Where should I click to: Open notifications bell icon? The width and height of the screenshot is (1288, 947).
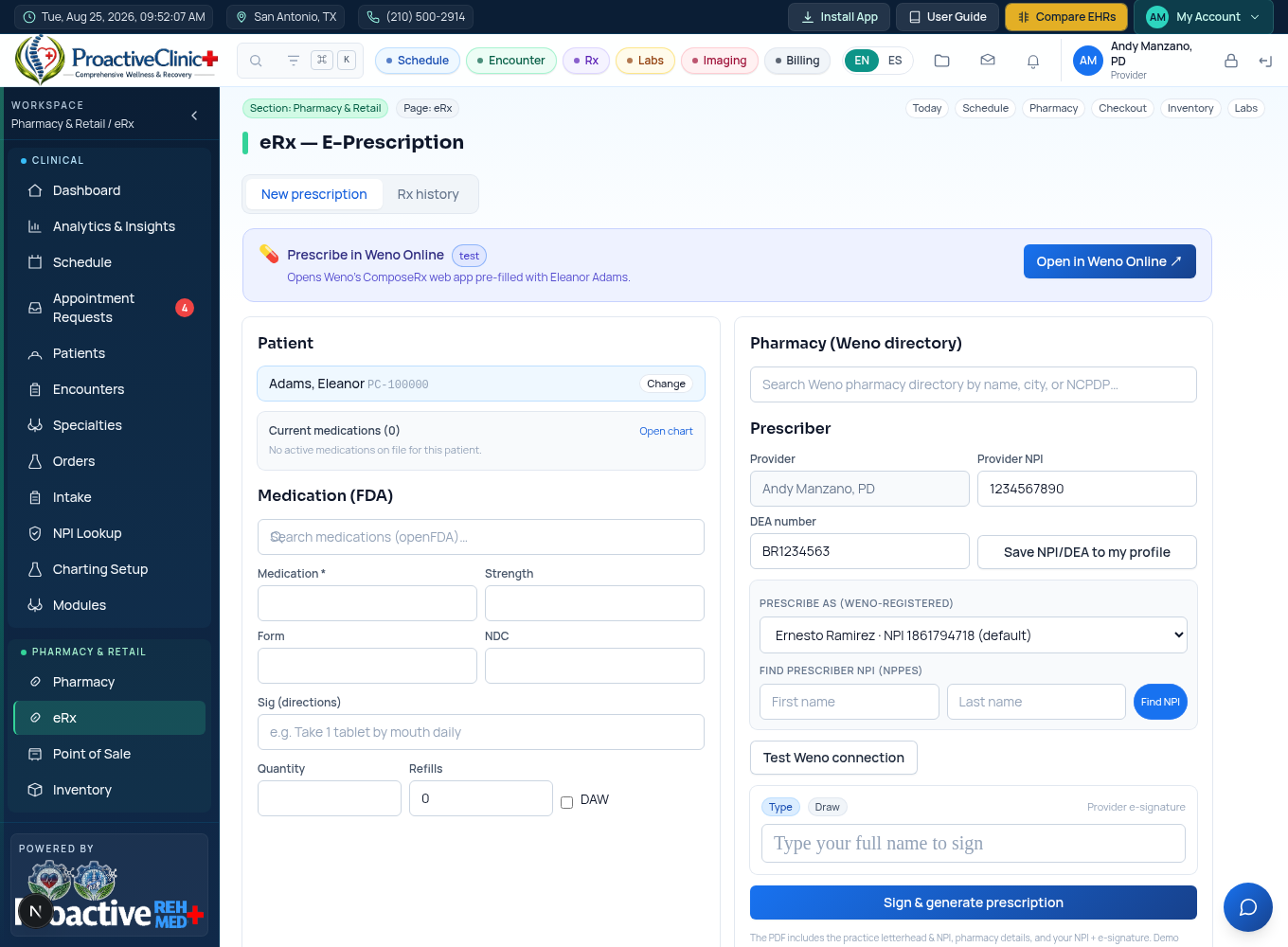click(1033, 61)
